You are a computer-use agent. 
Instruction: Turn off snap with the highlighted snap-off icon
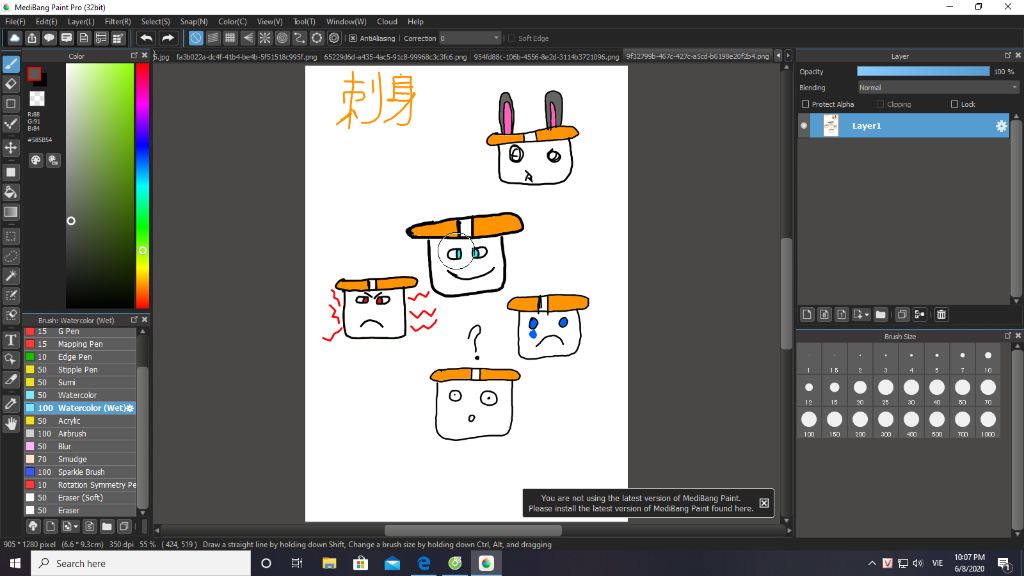coord(196,38)
